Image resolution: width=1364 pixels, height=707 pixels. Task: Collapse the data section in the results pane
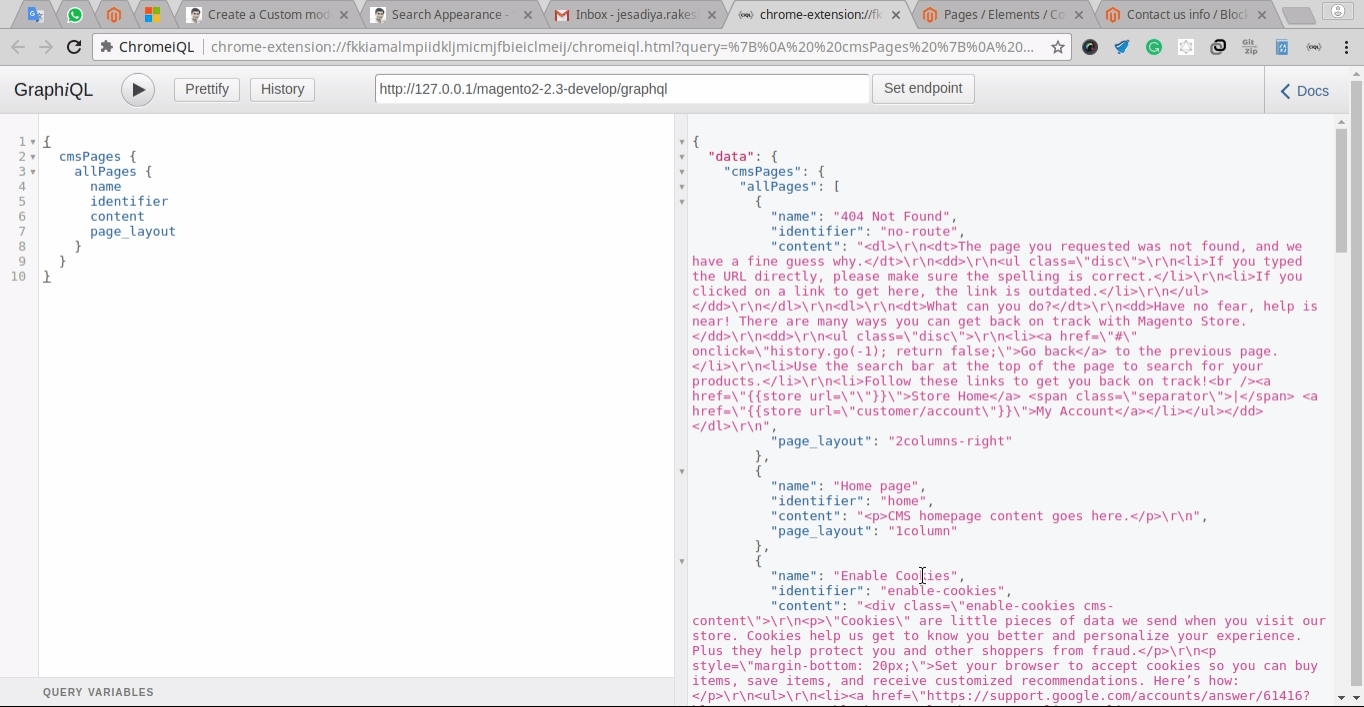coord(683,157)
